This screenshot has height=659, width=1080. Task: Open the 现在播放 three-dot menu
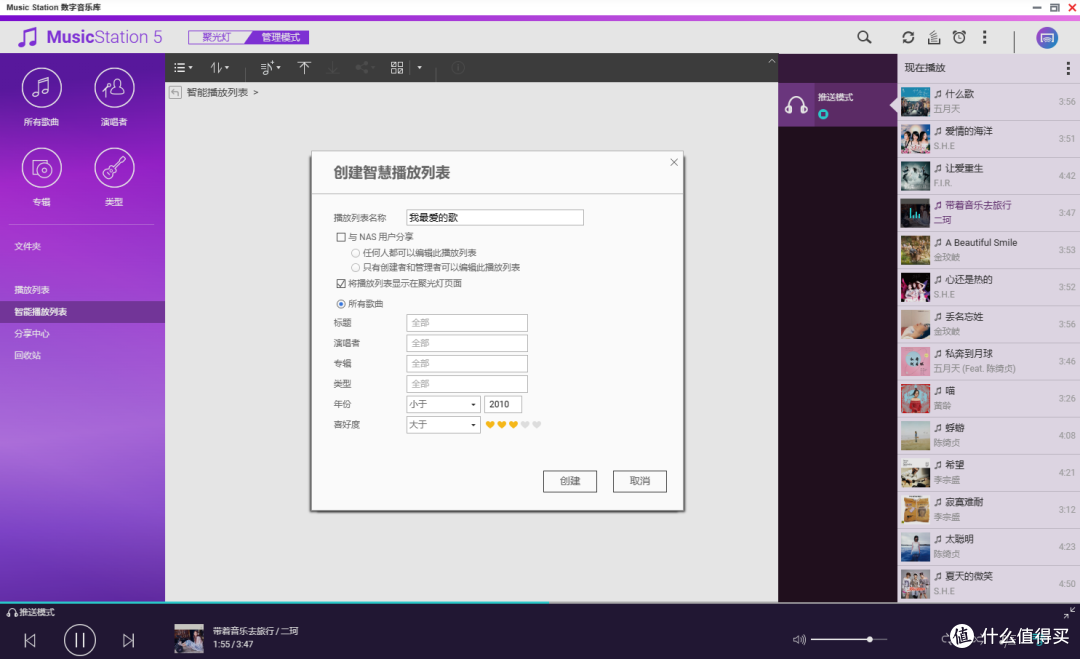pos(1068,67)
